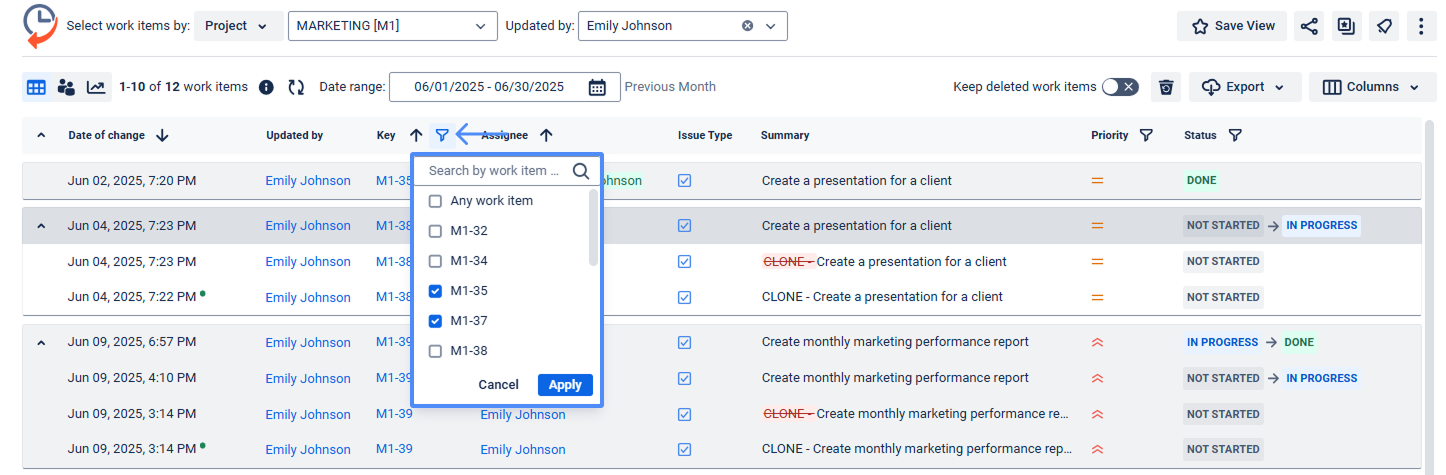
Task: Open the Project selection dropdown
Action: [x=237, y=26]
